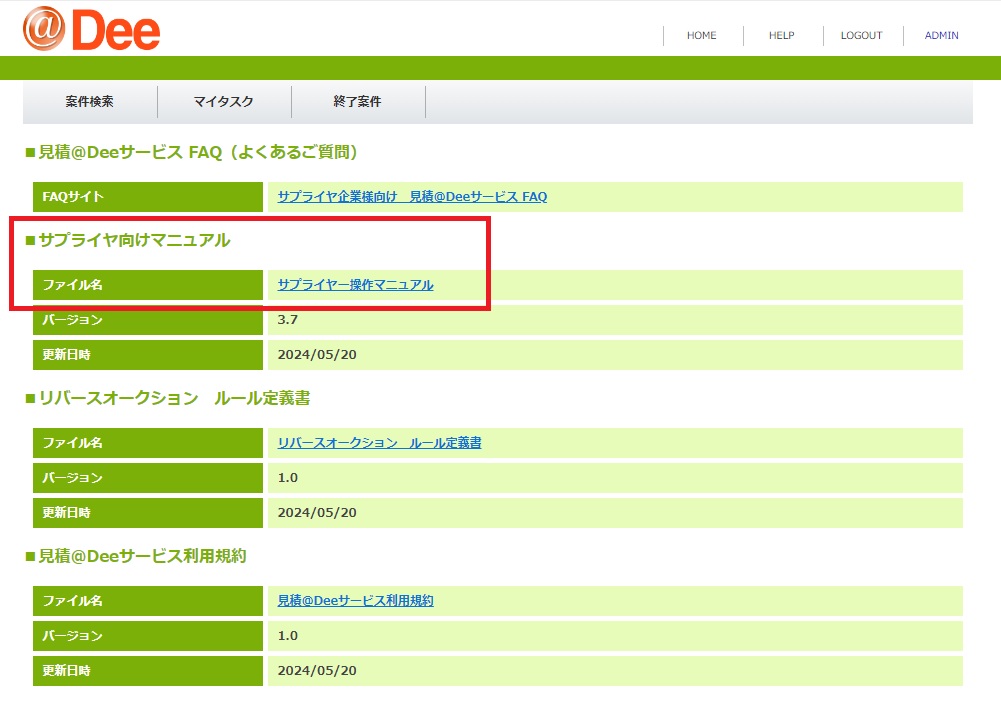The width and height of the screenshot is (1001, 703).
Task: Open the ADMIN link
Action: pos(942,36)
